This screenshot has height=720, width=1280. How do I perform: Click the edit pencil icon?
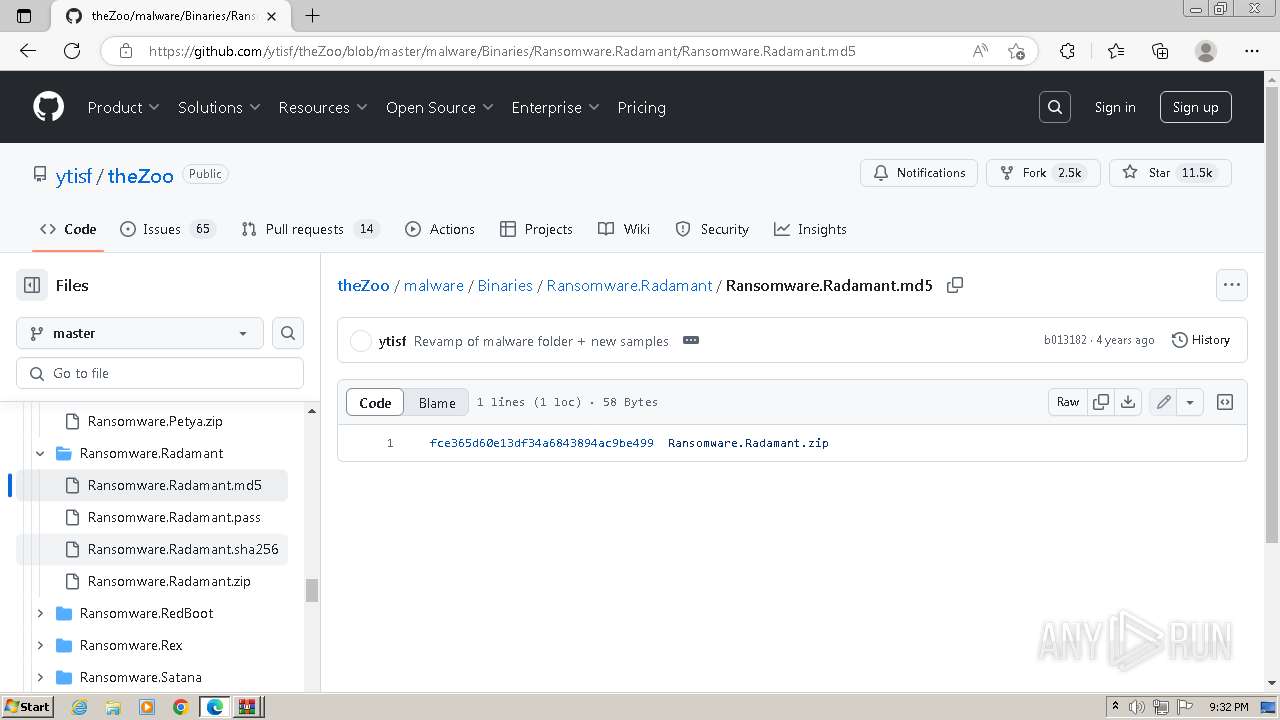pyautogui.click(x=1164, y=402)
